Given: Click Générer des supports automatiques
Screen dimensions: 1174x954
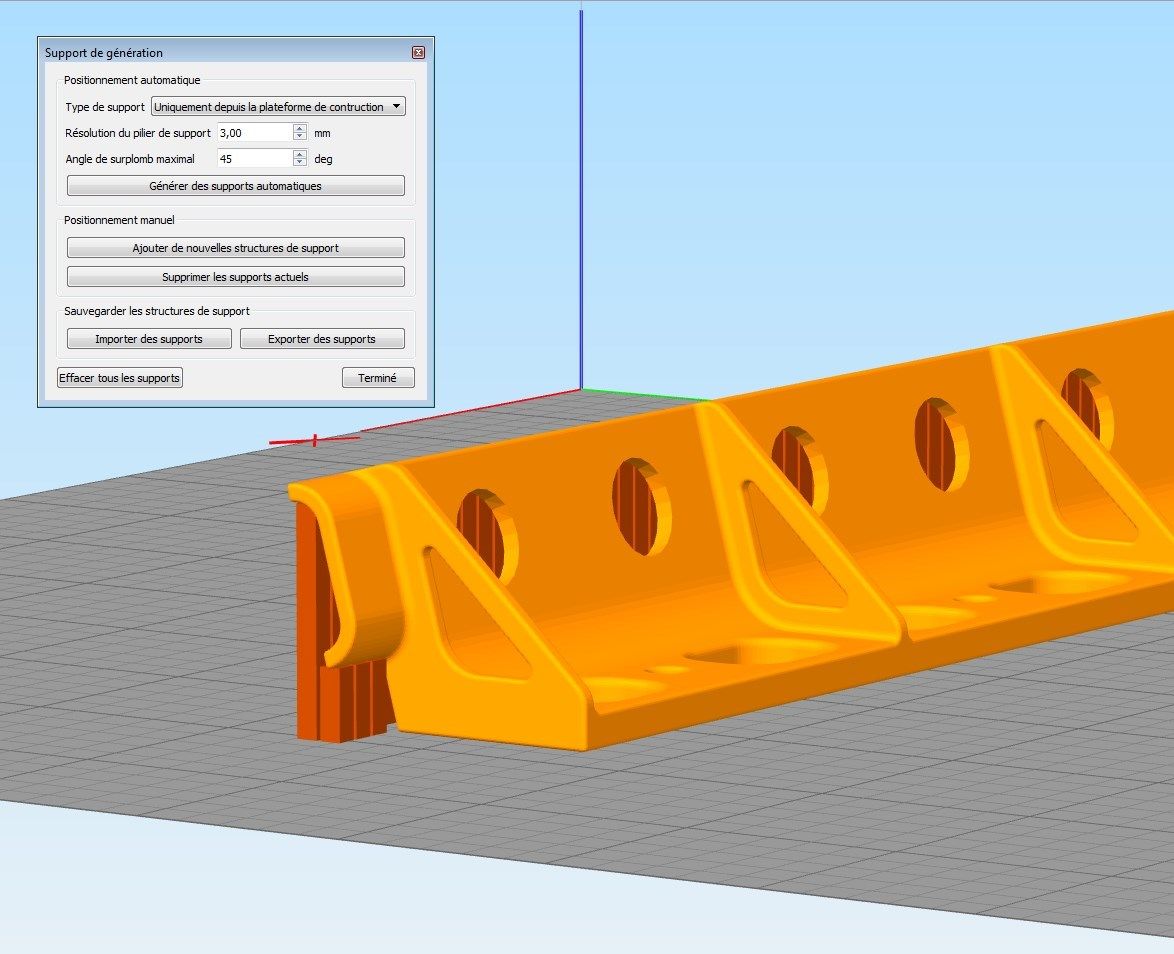Looking at the screenshot, I should pyautogui.click(x=236, y=186).
